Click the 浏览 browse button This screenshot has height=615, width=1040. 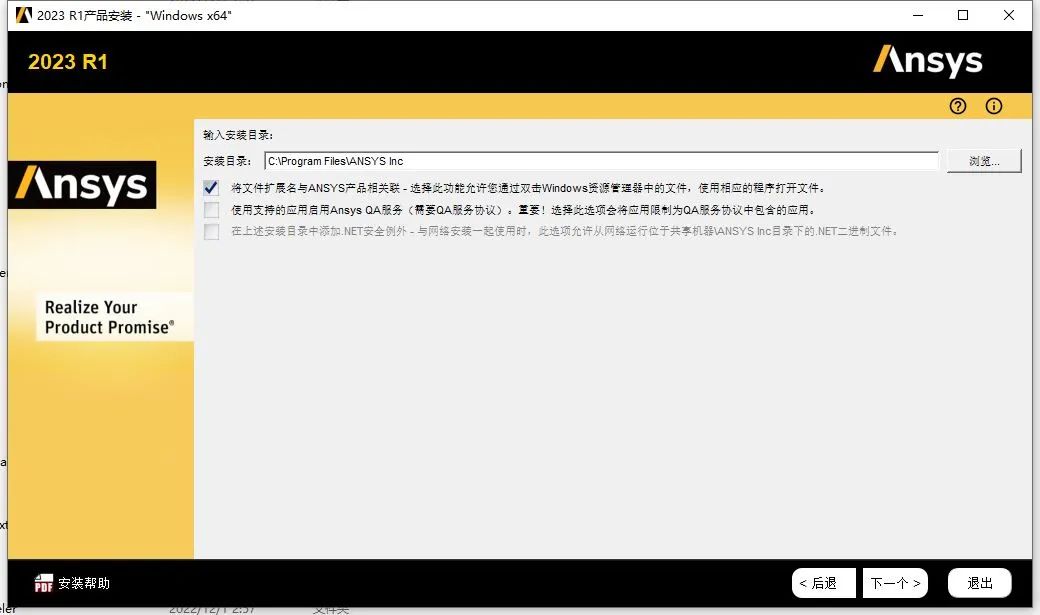[x=984, y=160]
